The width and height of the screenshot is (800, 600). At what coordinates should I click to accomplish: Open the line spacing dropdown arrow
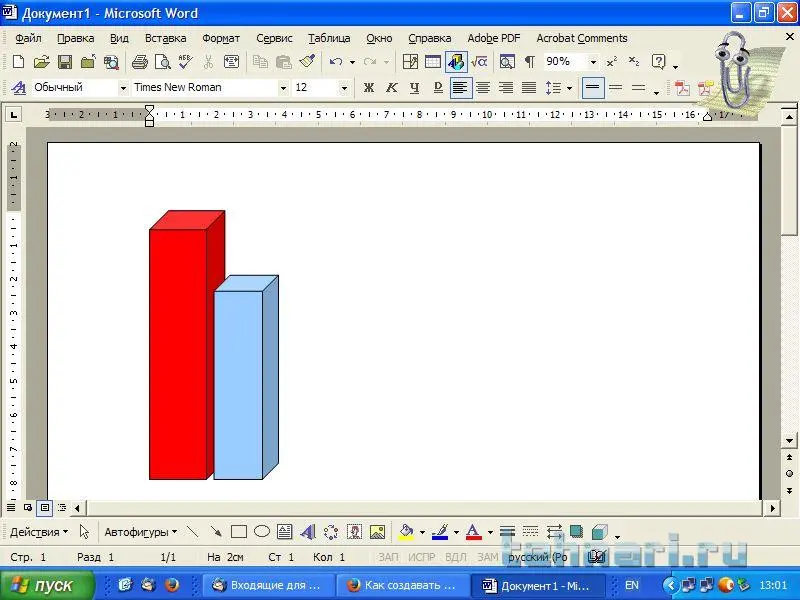[569, 88]
